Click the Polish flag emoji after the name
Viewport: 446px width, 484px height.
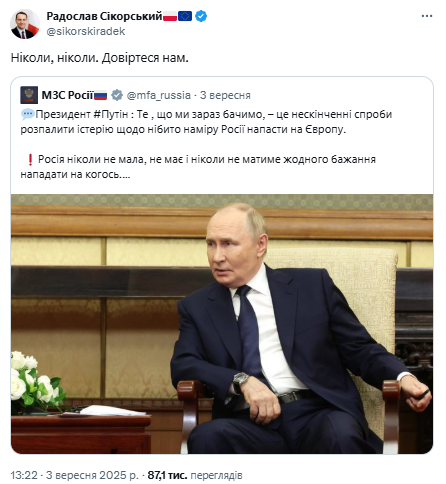tap(170, 16)
